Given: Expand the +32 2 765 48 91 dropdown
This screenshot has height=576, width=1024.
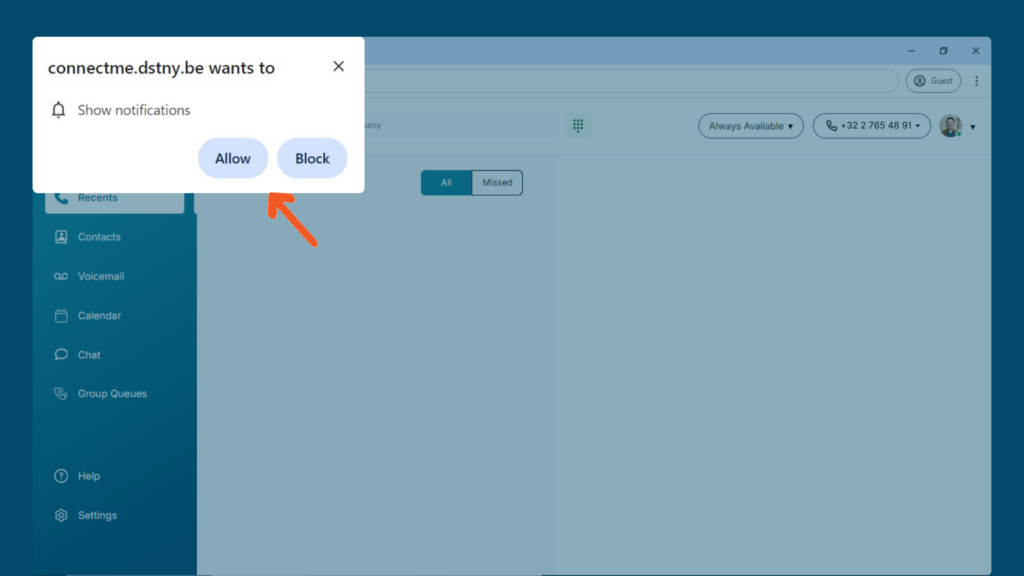Looking at the screenshot, I should point(871,126).
